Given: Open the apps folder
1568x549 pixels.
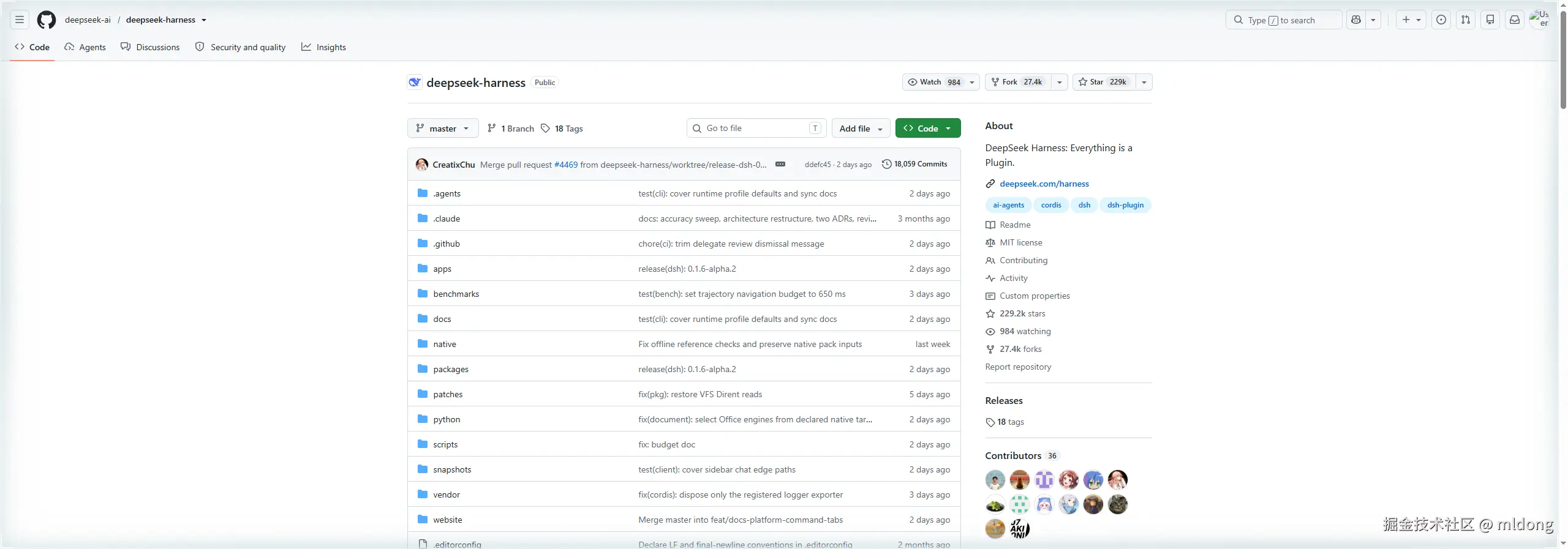Looking at the screenshot, I should (442, 269).
